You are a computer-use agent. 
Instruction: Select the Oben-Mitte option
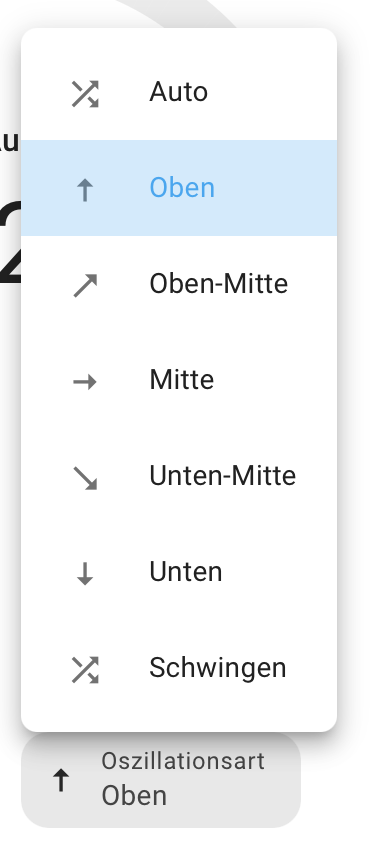click(x=179, y=284)
